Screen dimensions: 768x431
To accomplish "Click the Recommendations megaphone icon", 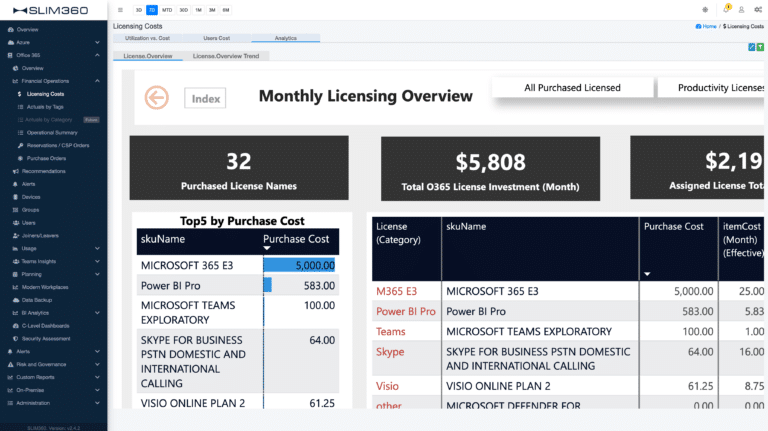I will point(15,171).
